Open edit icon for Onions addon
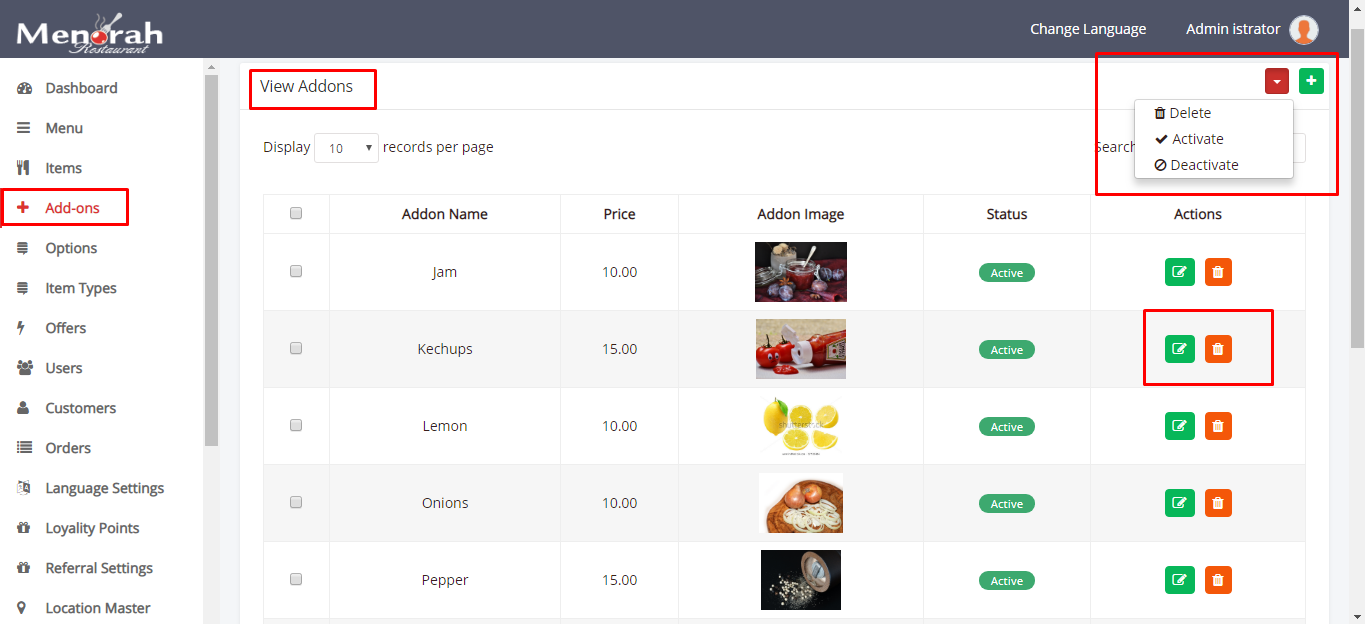 [x=1180, y=503]
